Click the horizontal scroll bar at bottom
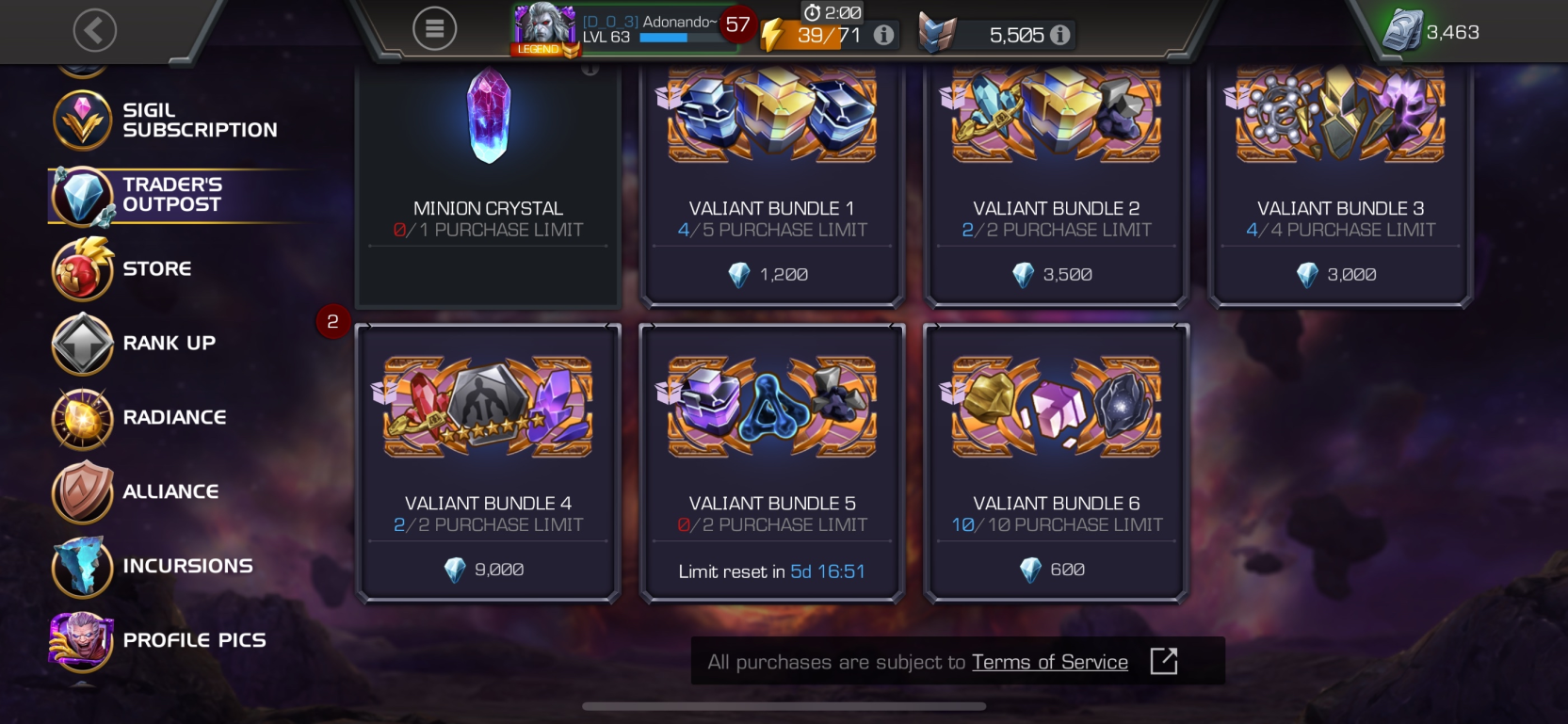This screenshot has width=1568, height=724. point(784,706)
